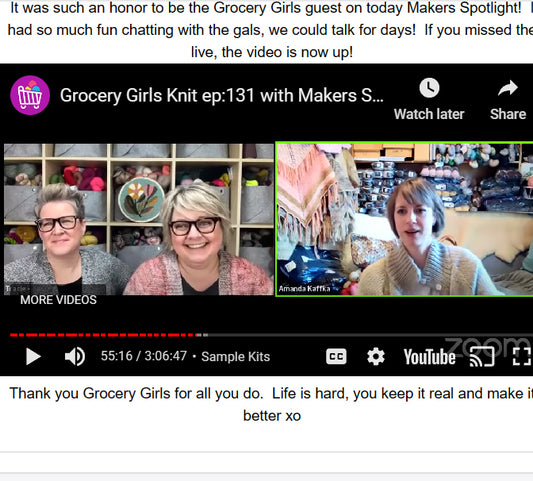Mute the video volume speaker icon
This screenshot has height=481, width=533.
[x=75, y=357]
